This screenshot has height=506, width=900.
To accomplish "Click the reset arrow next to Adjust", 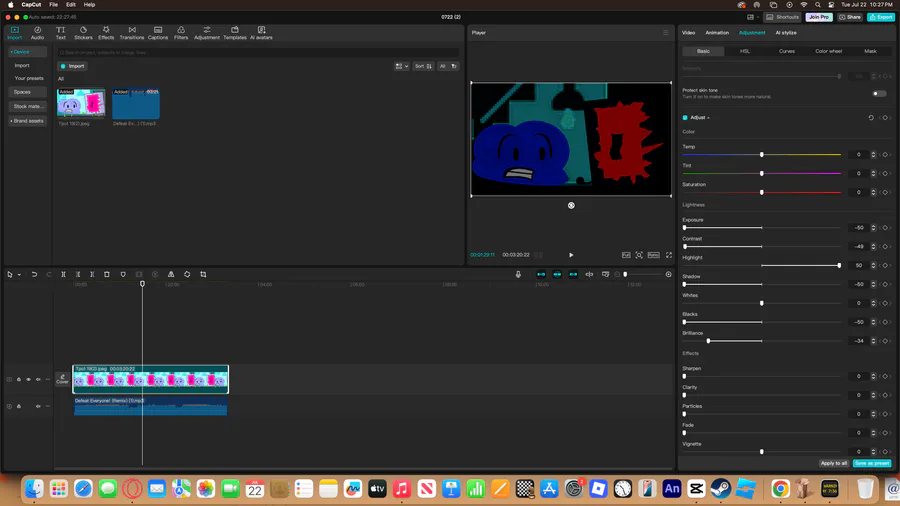I will (x=871, y=118).
